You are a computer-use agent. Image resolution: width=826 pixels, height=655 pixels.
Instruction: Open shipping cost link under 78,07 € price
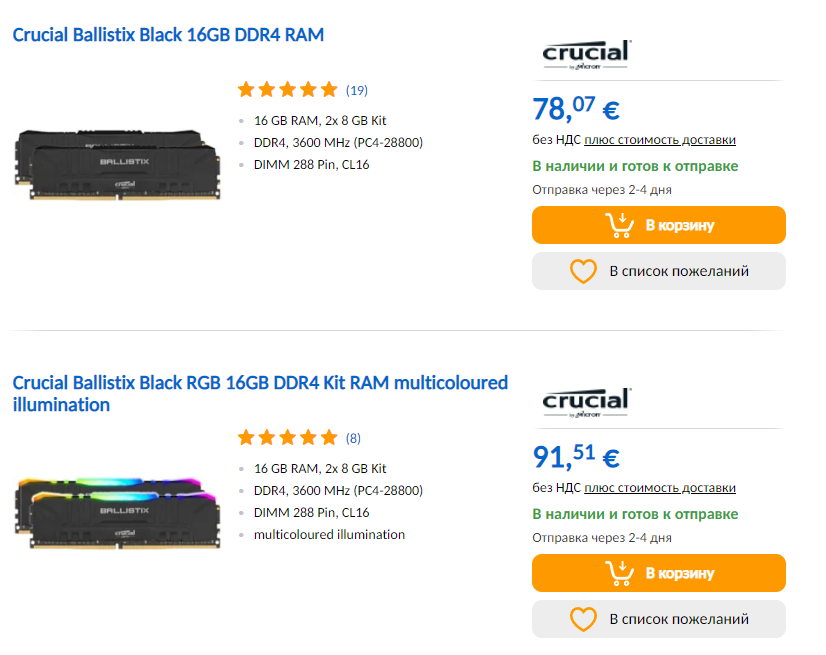click(x=660, y=140)
